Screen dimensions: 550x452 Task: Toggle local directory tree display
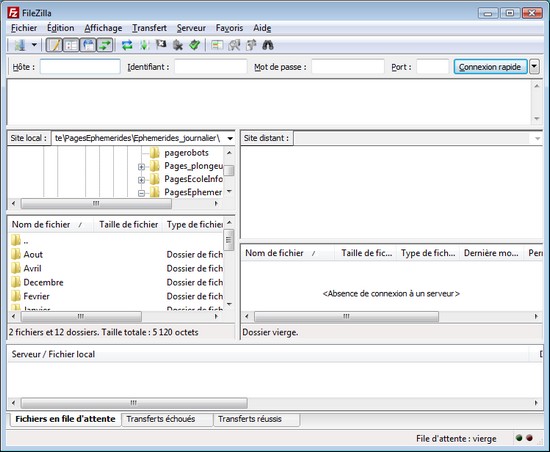point(71,45)
